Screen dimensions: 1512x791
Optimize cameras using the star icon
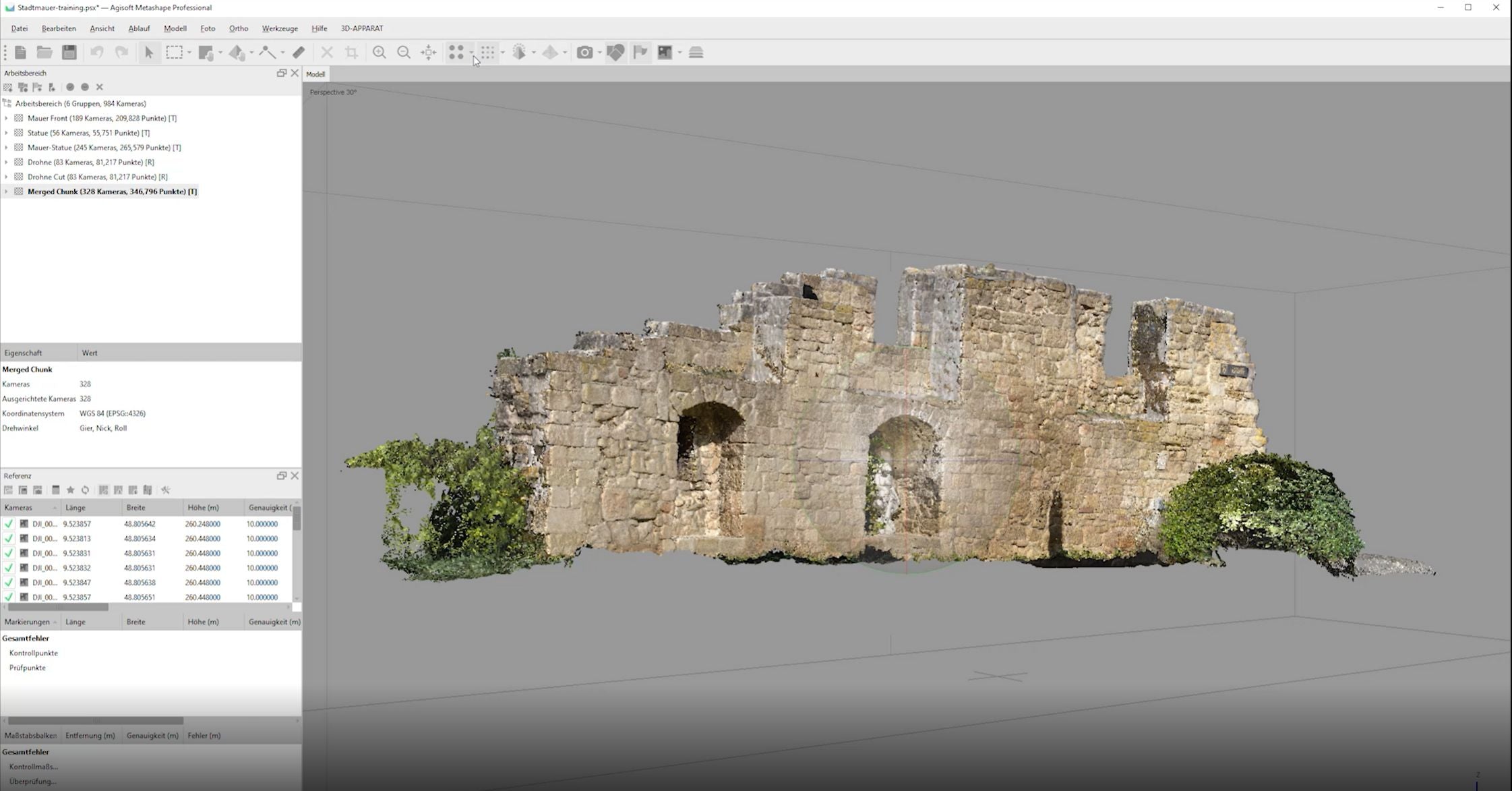[x=70, y=490]
